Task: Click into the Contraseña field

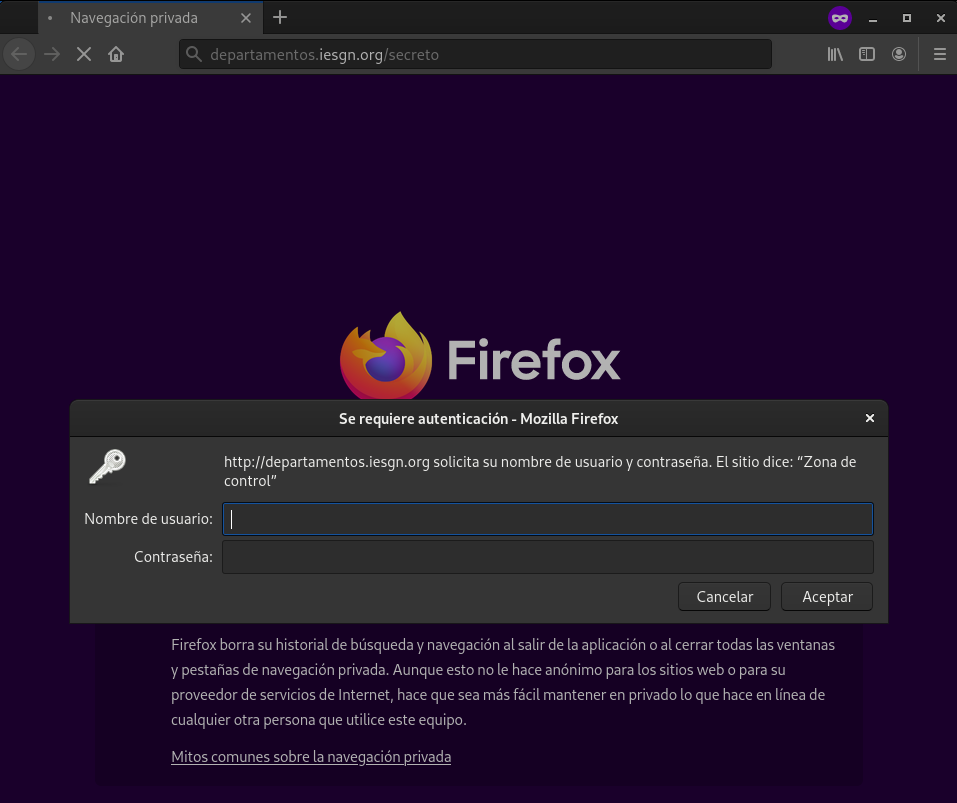Action: (x=547, y=557)
